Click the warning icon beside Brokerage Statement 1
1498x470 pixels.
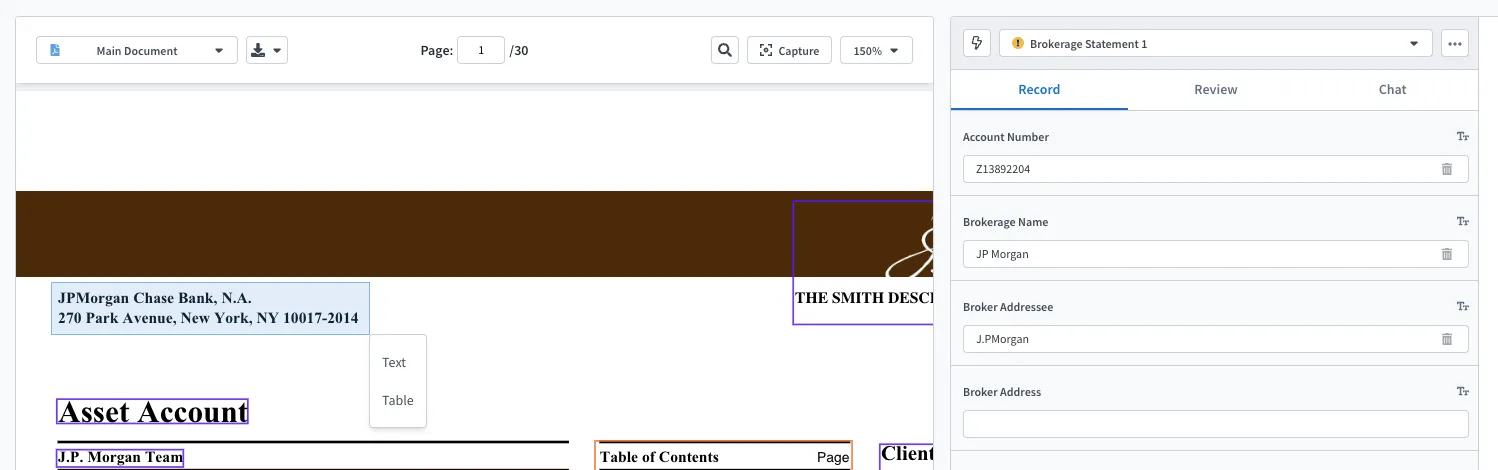(x=1018, y=44)
